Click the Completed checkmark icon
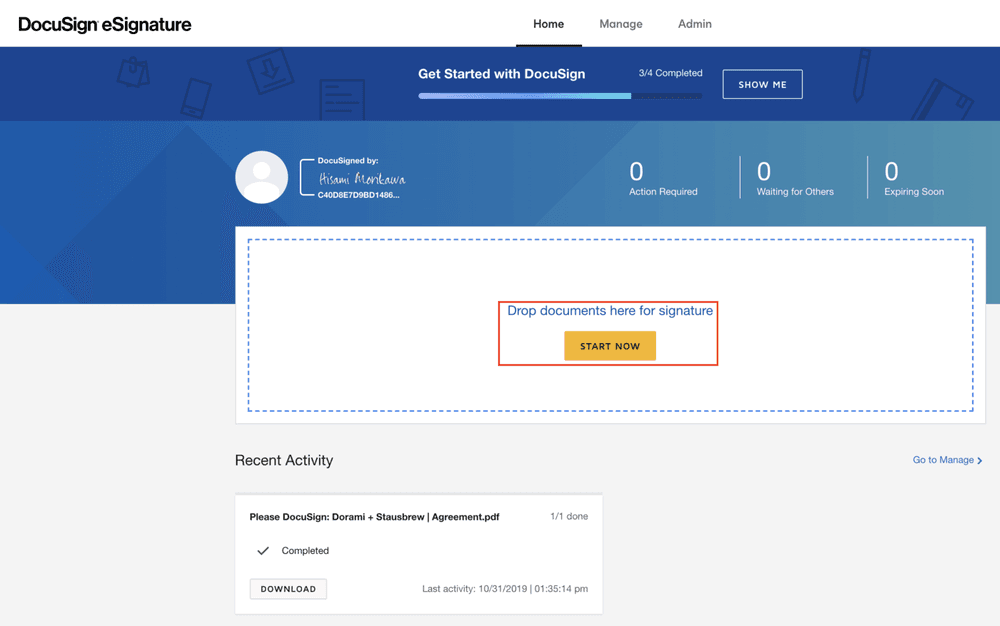The image size is (1000, 626). pos(263,551)
